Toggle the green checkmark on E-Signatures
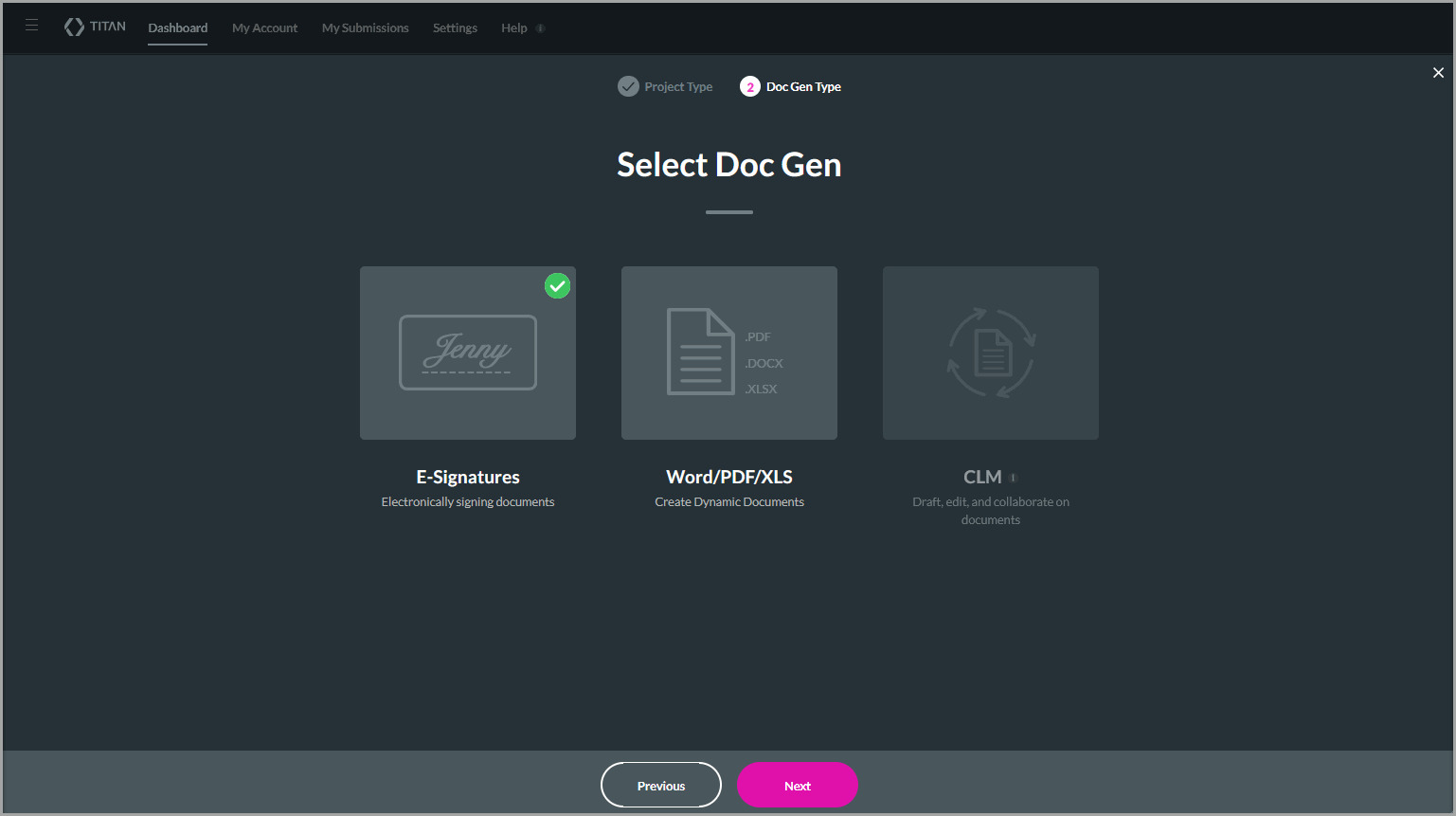 pos(558,285)
